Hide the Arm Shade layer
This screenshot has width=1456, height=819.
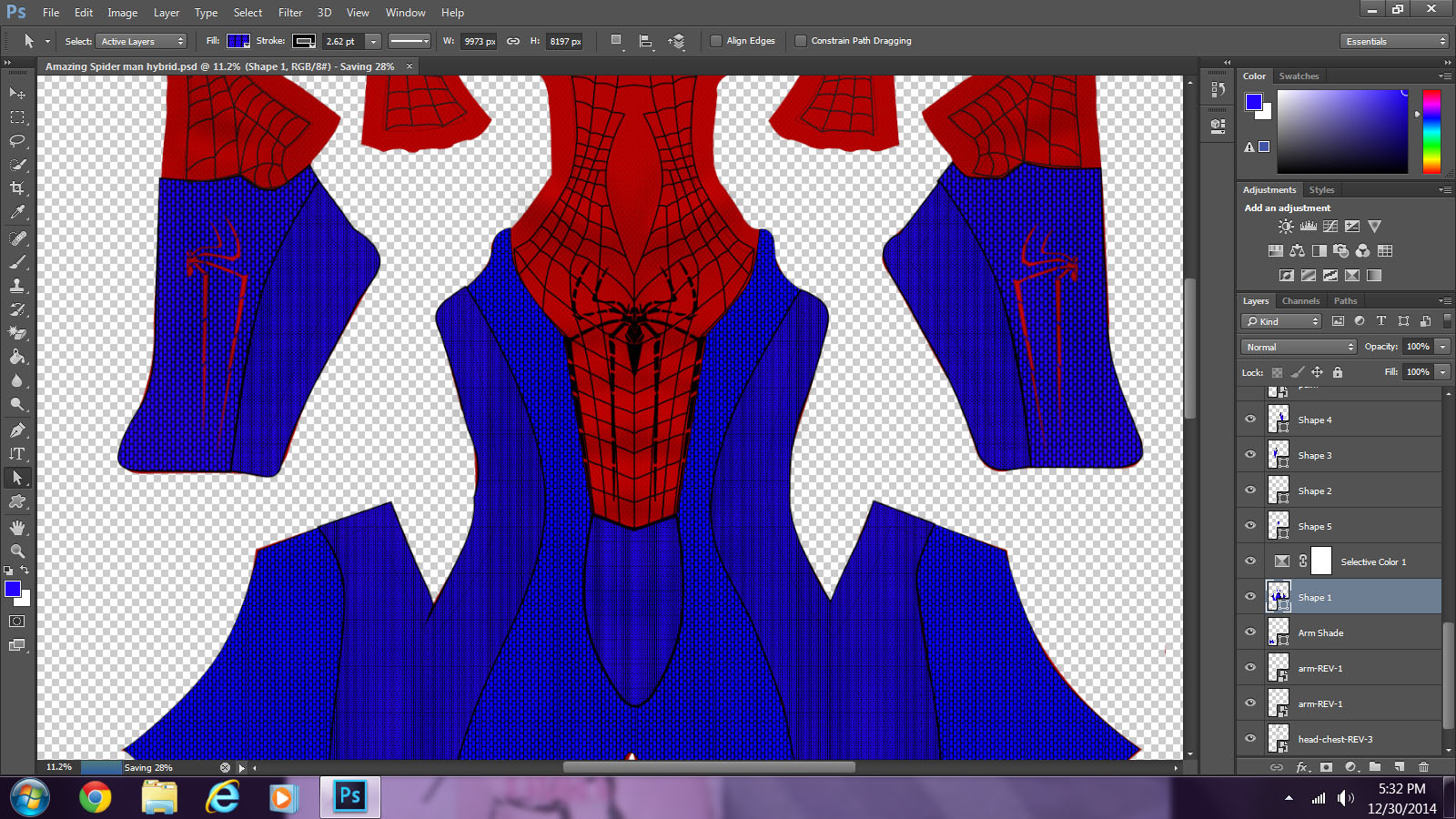click(1250, 632)
